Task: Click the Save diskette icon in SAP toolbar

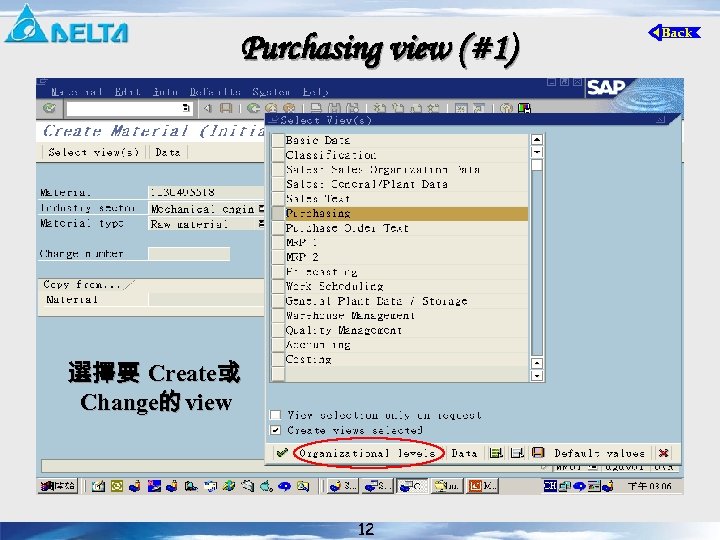Action: [x=225, y=108]
